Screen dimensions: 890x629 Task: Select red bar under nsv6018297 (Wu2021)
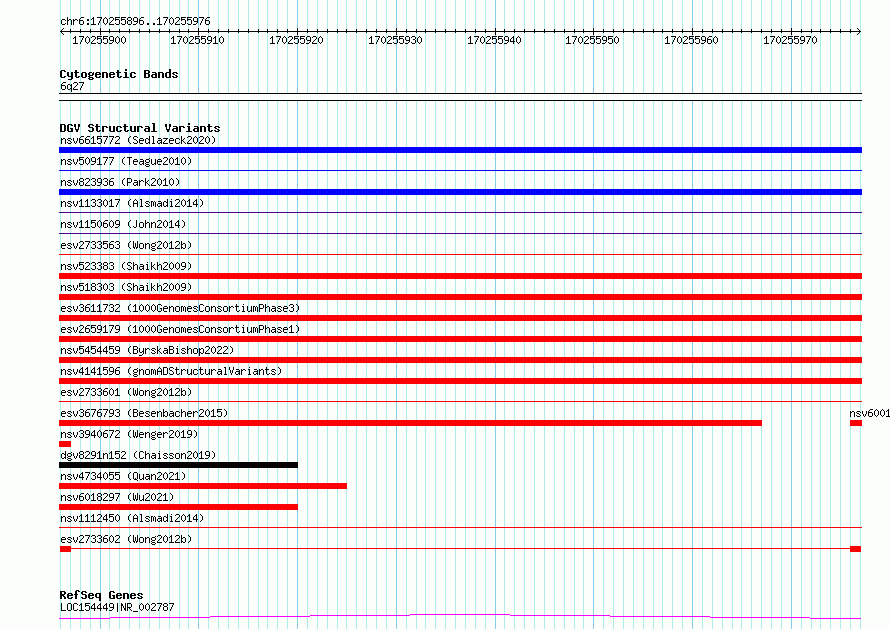[178, 507]
